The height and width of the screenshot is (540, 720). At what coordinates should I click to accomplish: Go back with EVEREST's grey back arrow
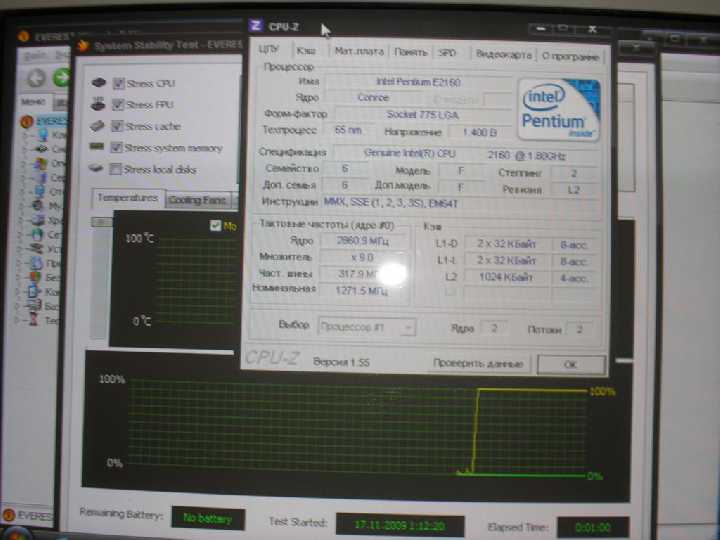pyautogui.click(x=36, y=78)
